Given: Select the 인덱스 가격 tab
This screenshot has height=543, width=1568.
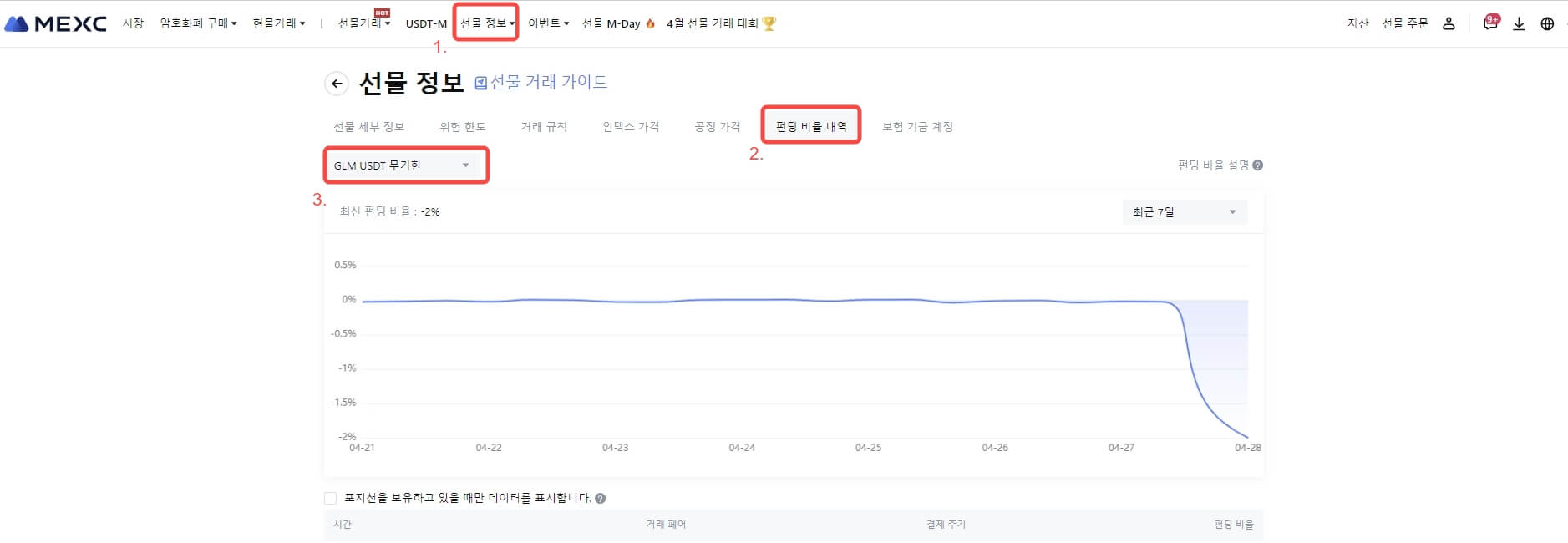Looking at the screenshot, I should tap(631, 126).
